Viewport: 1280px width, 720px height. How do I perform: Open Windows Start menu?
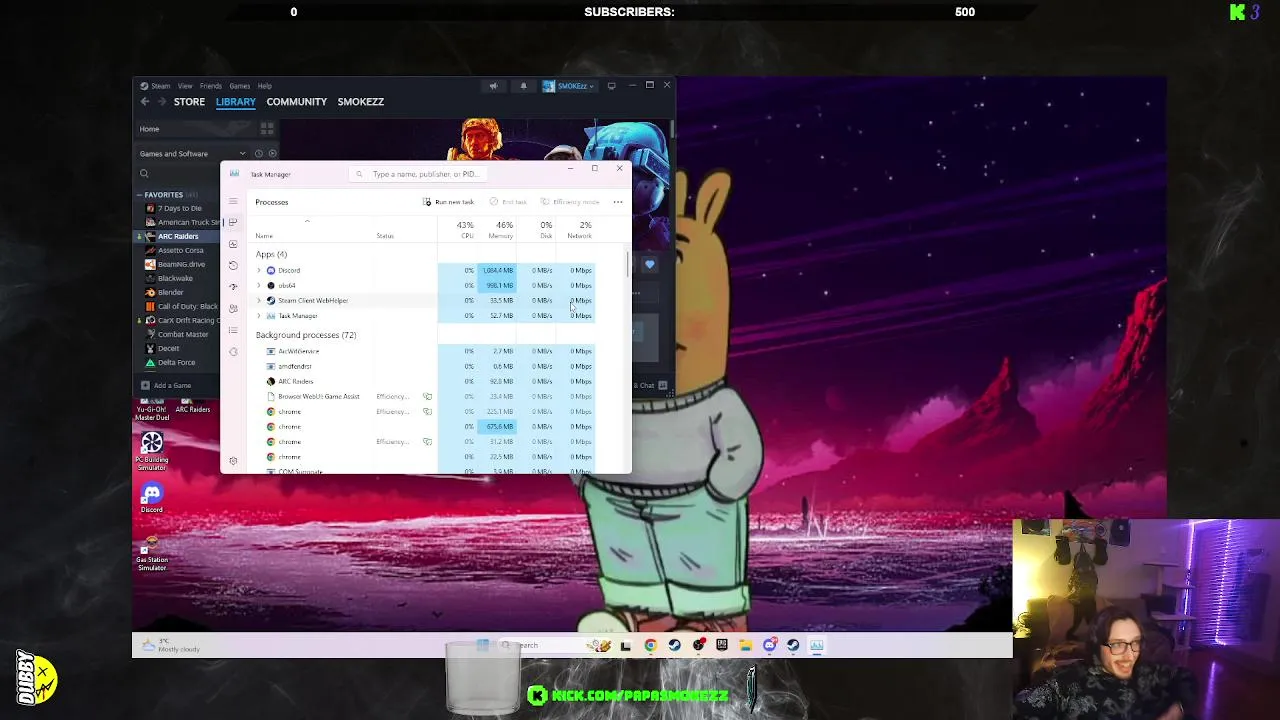coord(483,645)
